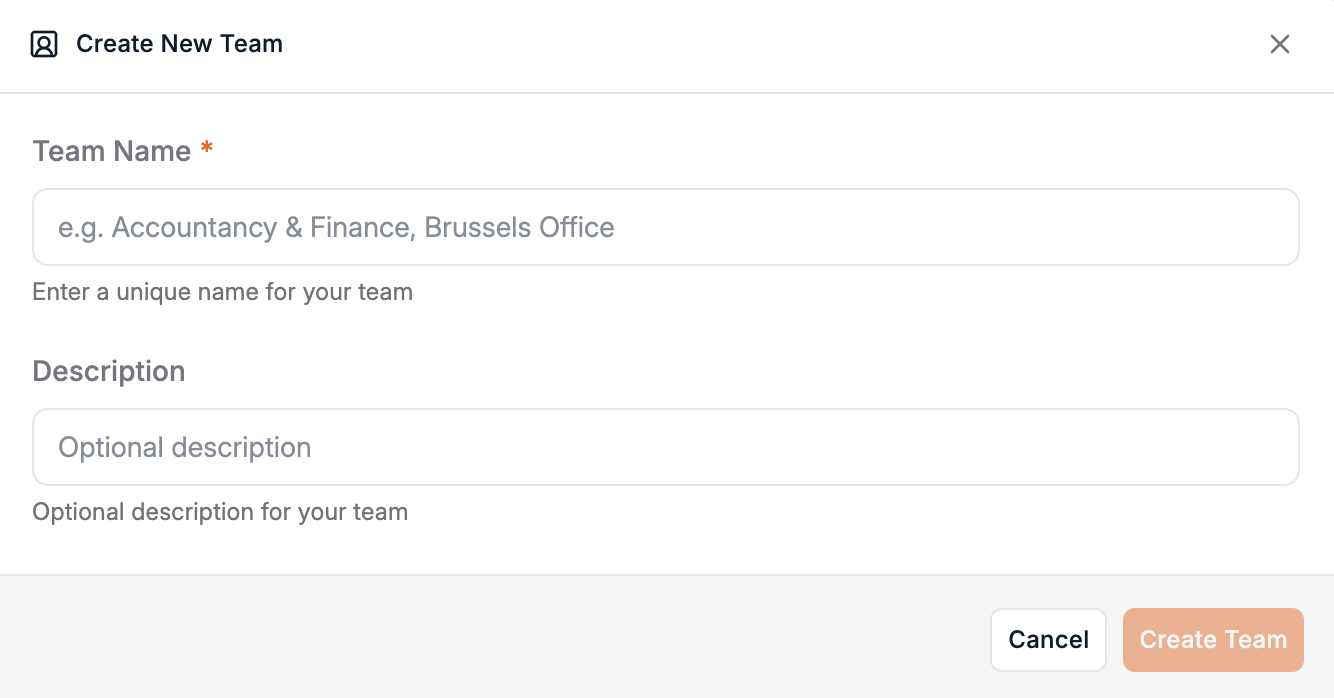Place cursor in the team name box
The height and width of the screenshot is (698, 1334).
click(x=665, y=227)
